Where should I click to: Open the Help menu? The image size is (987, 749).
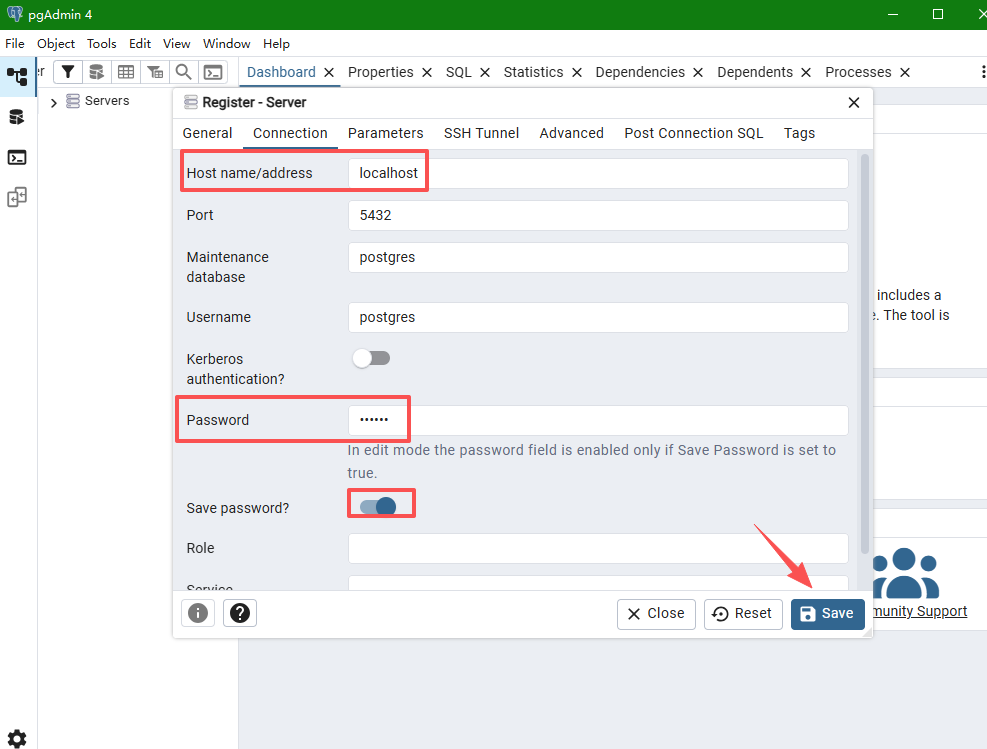276,43
